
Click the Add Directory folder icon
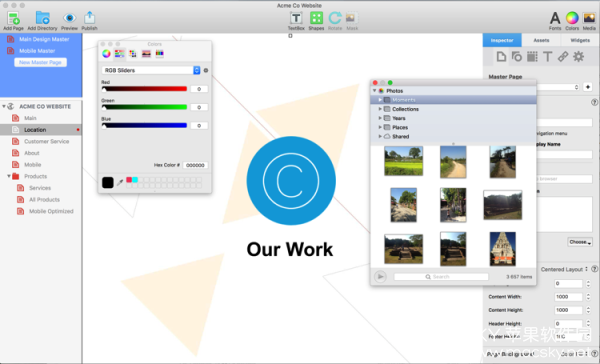[42, 18]
